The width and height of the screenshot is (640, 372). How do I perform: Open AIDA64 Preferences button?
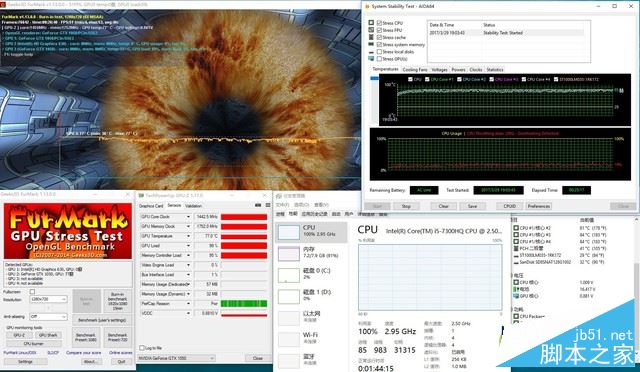(539, 206)
